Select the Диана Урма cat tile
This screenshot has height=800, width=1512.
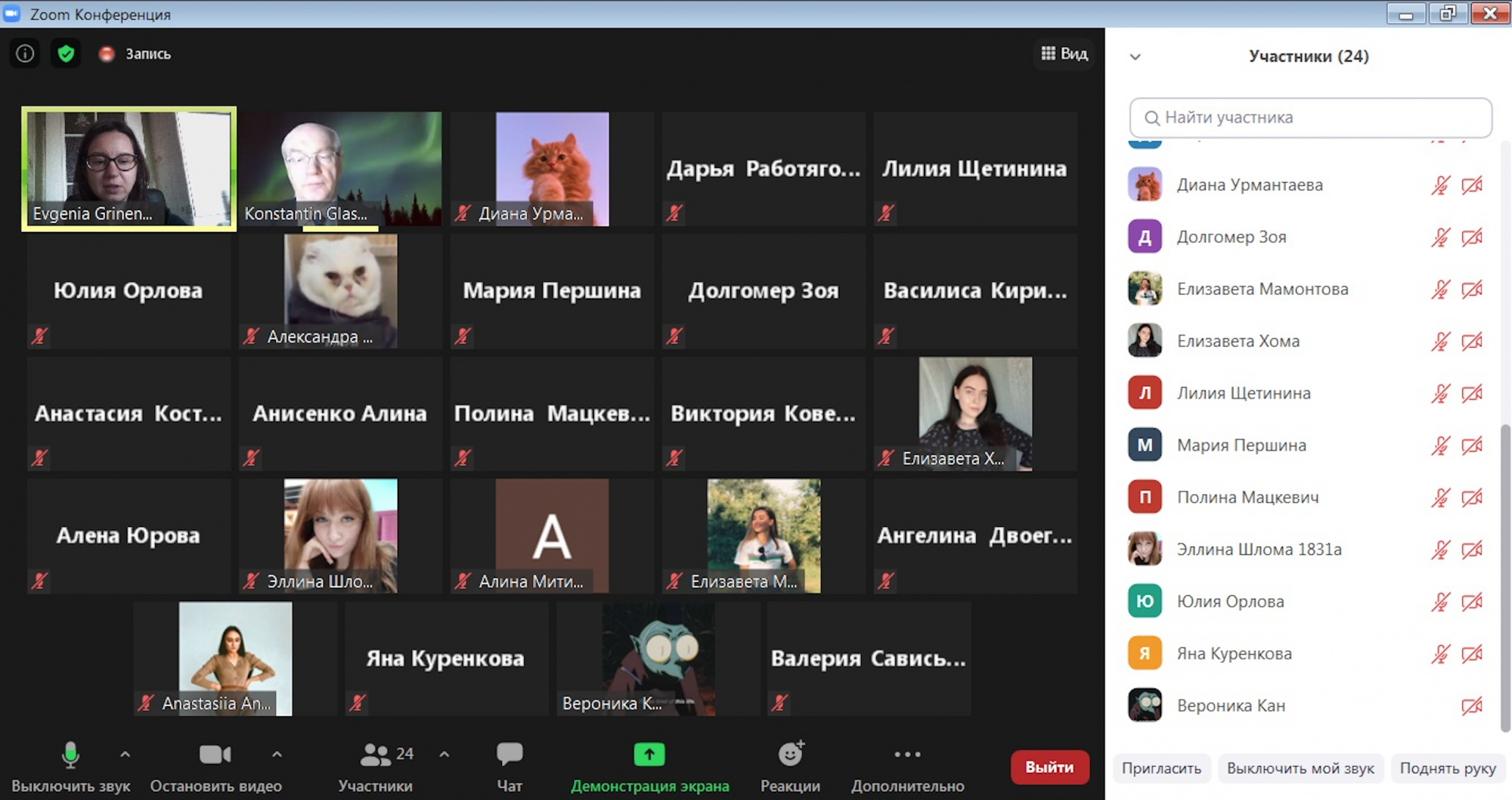[x=552, y=169]
